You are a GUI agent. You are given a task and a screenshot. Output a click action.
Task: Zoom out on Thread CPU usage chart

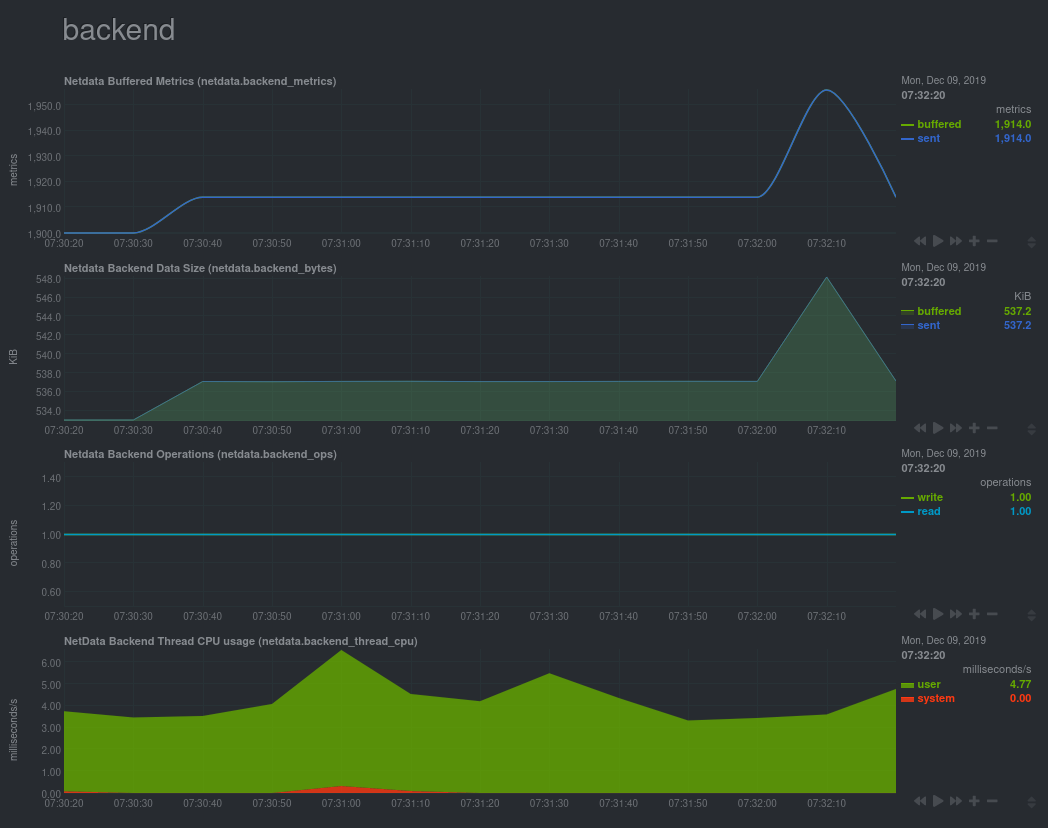(992, 801)
